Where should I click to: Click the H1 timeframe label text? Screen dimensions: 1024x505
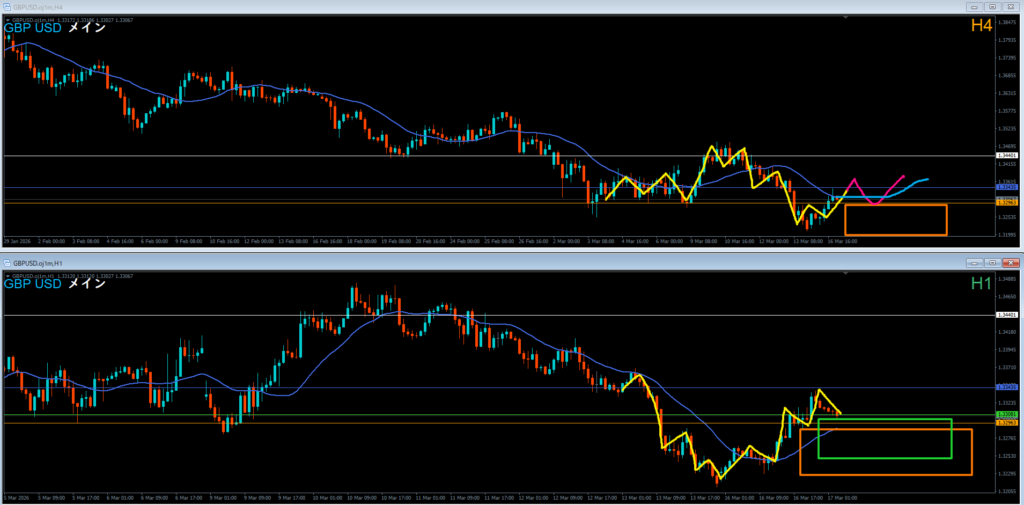(x=981, y=284)
